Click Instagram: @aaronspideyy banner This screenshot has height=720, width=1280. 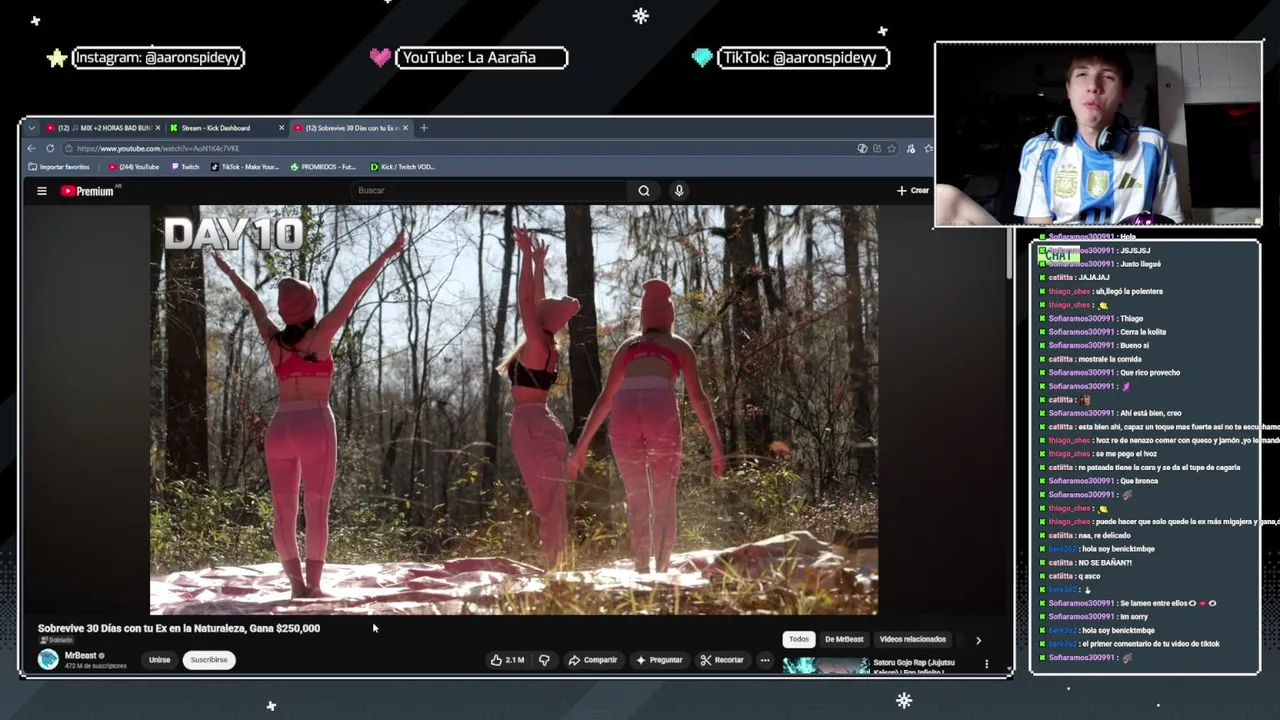pyautogui.click(x=158, y=58)
